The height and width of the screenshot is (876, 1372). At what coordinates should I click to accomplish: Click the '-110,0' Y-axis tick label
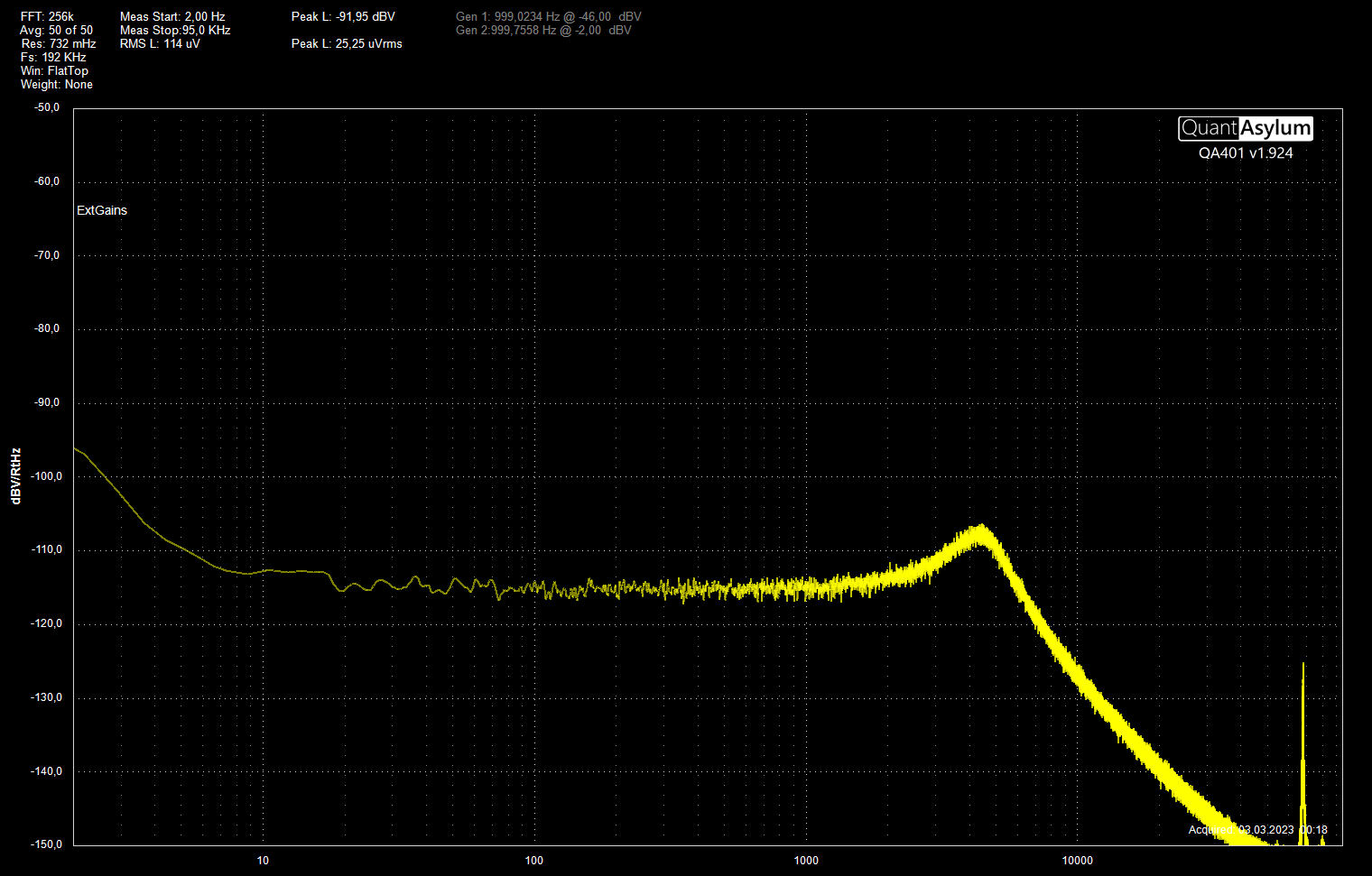tap(46, 549)
